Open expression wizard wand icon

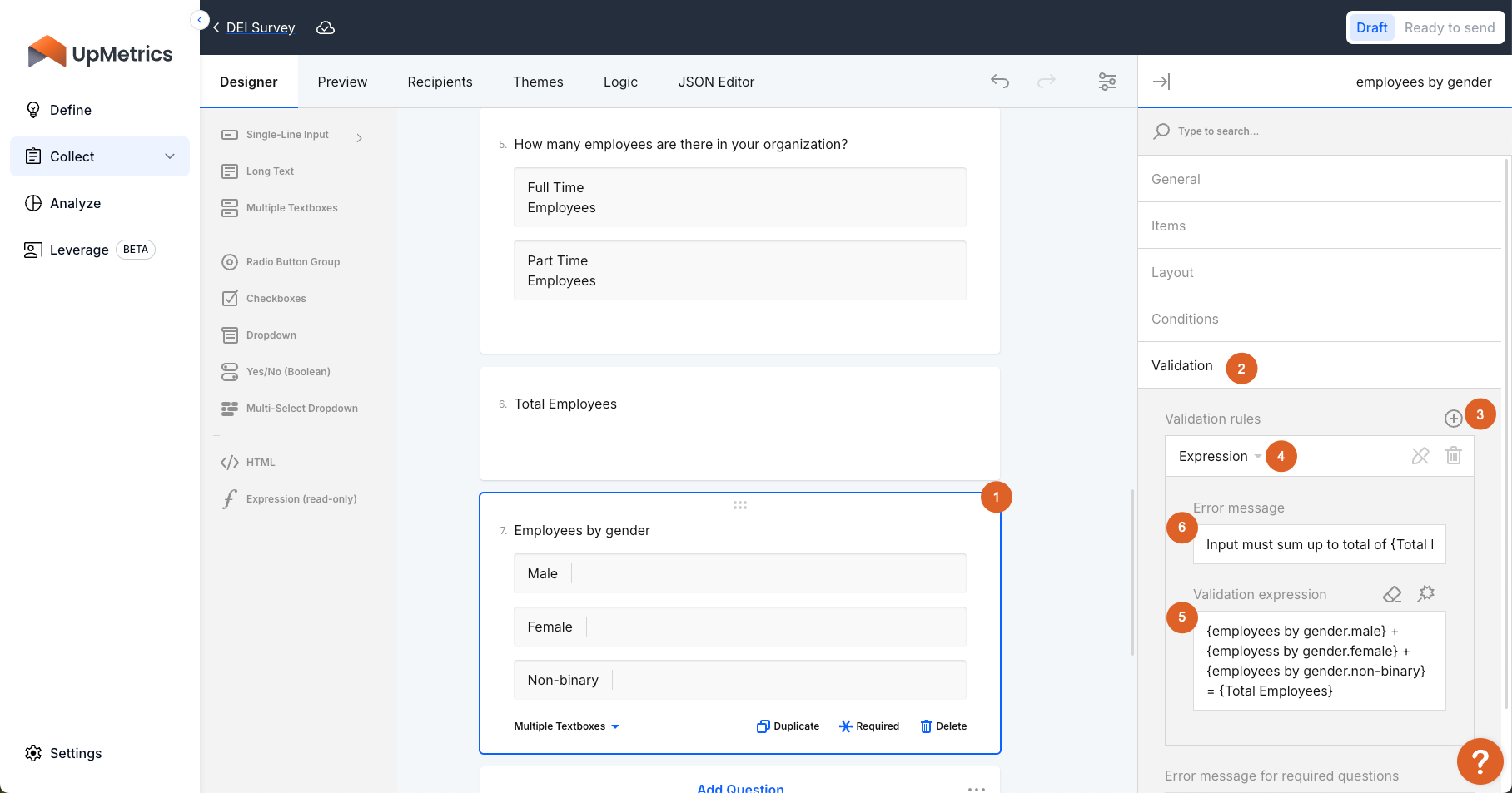click(x=1426, y=594)
